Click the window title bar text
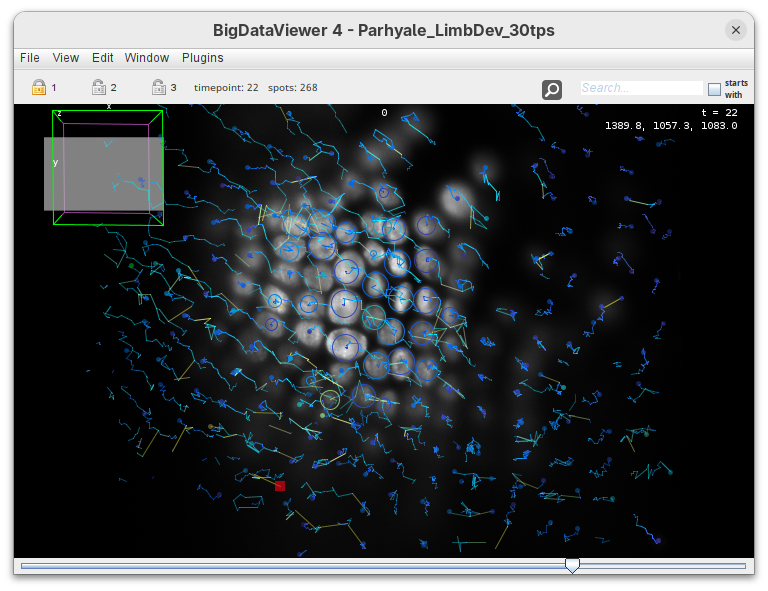The image size is (768, 591). tap(384, 30)
